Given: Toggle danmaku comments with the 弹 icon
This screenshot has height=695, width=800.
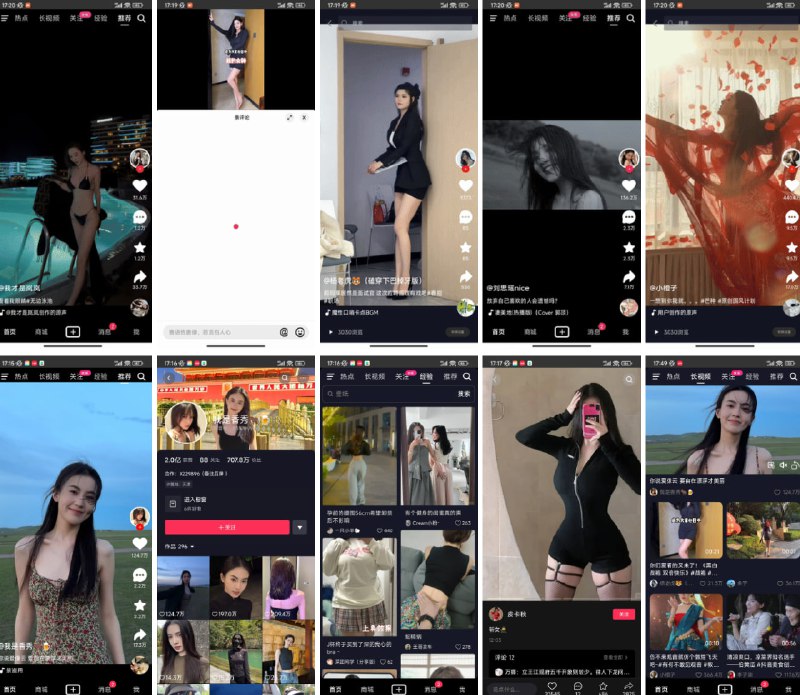Looking at the screenshot, I should click(x=771, y=465).
